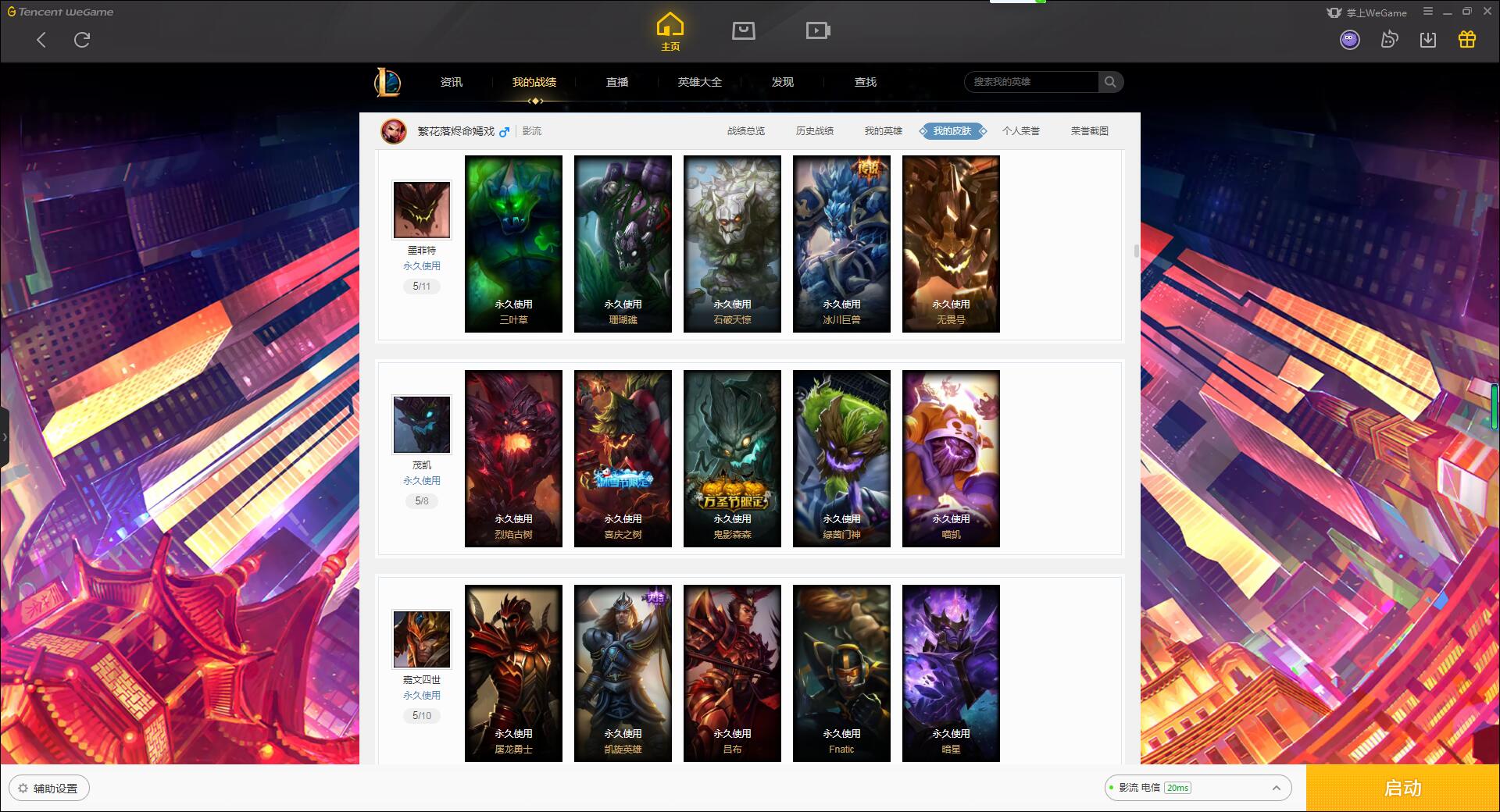1500x812 pixels.
Task: Expand the 影流 电信 server dropdown
Action: (1197, 788)
